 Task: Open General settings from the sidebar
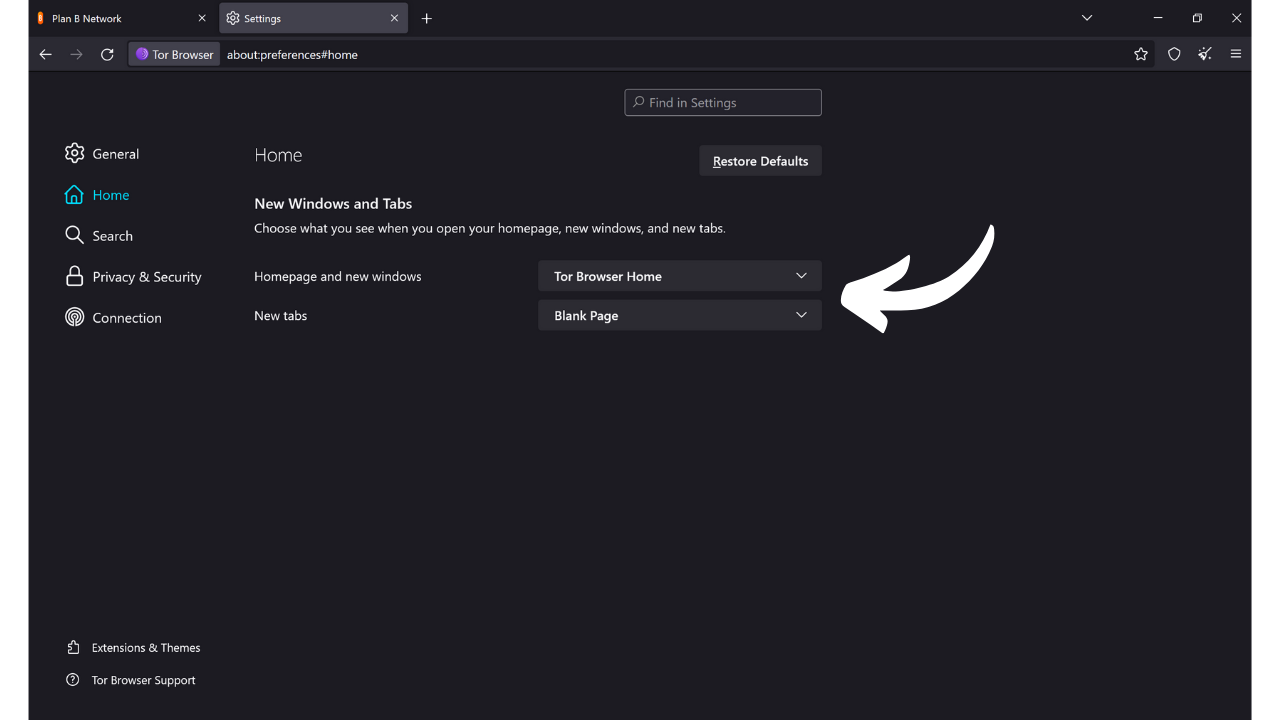[114, 153]
